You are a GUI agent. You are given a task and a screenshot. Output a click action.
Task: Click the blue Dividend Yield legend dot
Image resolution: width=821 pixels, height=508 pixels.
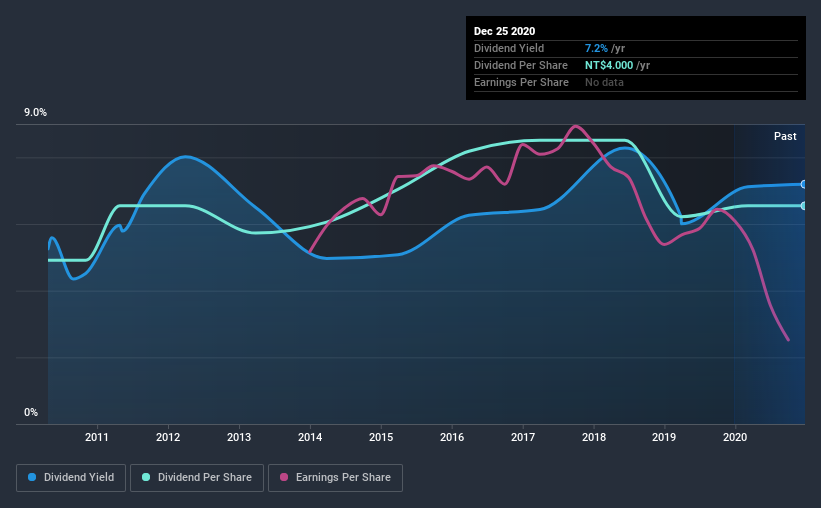point(32,477)
